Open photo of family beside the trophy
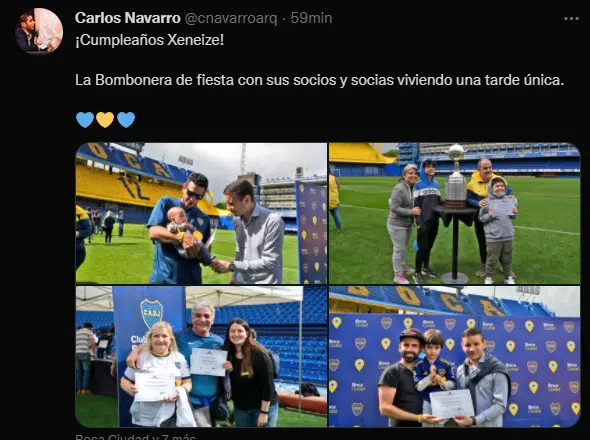Viewport: 590px width, 440px height. click(x=455, y=213)
